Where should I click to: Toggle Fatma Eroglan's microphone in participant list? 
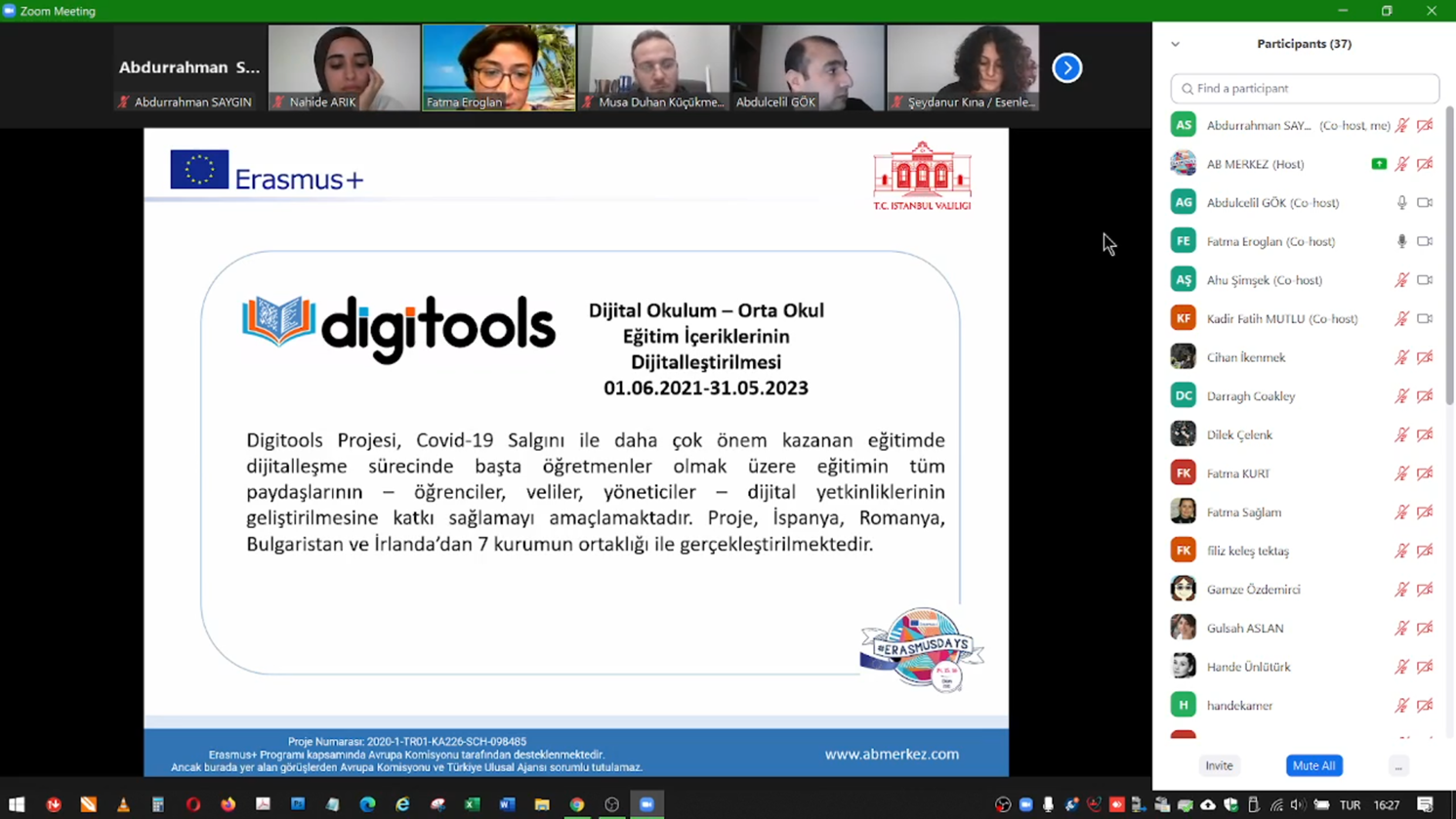tap(1401, 241)
